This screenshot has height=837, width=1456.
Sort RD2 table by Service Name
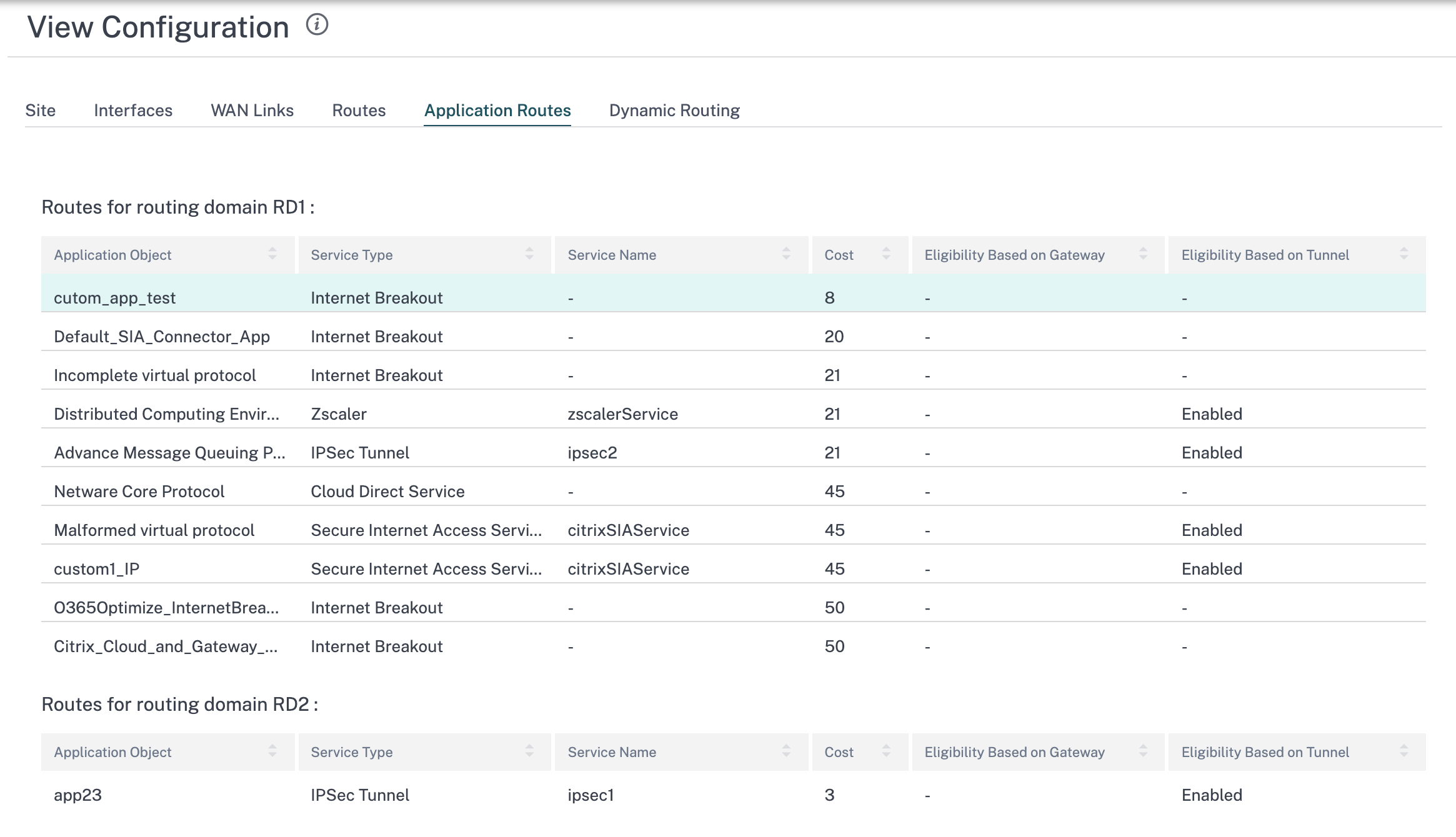[786, 751]
